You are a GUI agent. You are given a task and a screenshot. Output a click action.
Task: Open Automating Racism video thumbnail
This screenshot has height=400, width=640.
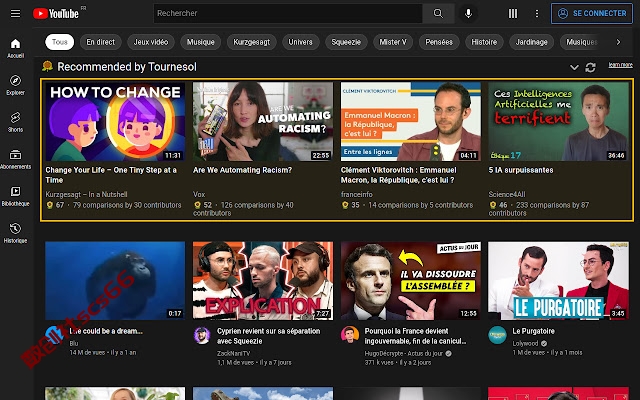pyautogui.click(x=263, y=122)
